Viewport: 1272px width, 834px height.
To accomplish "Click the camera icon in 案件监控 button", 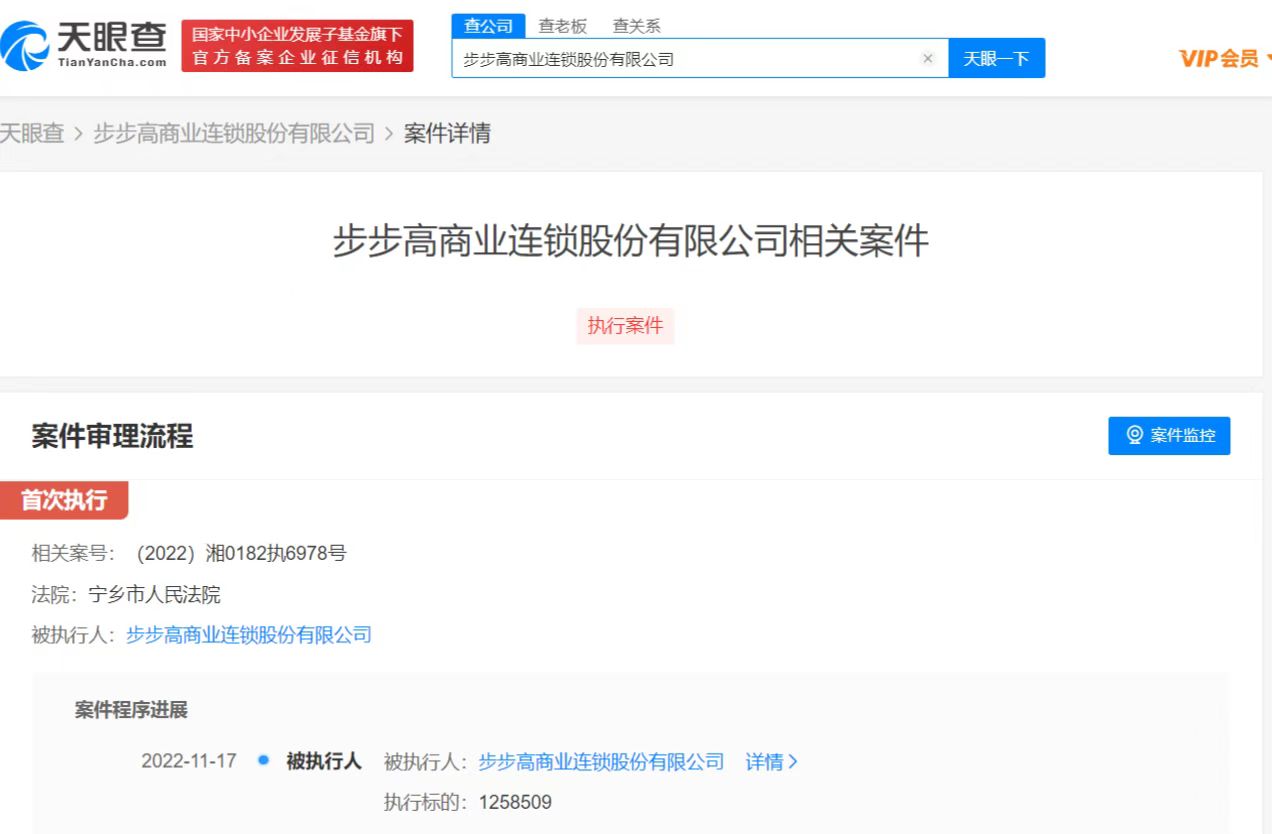I will point(1135,435).
